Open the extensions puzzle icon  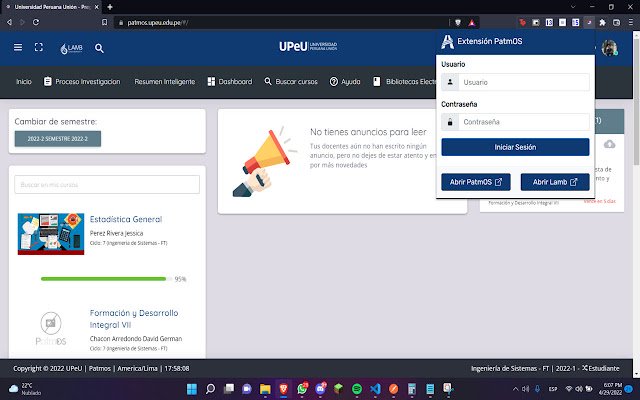pyautogui.click(x=602, y=22)
